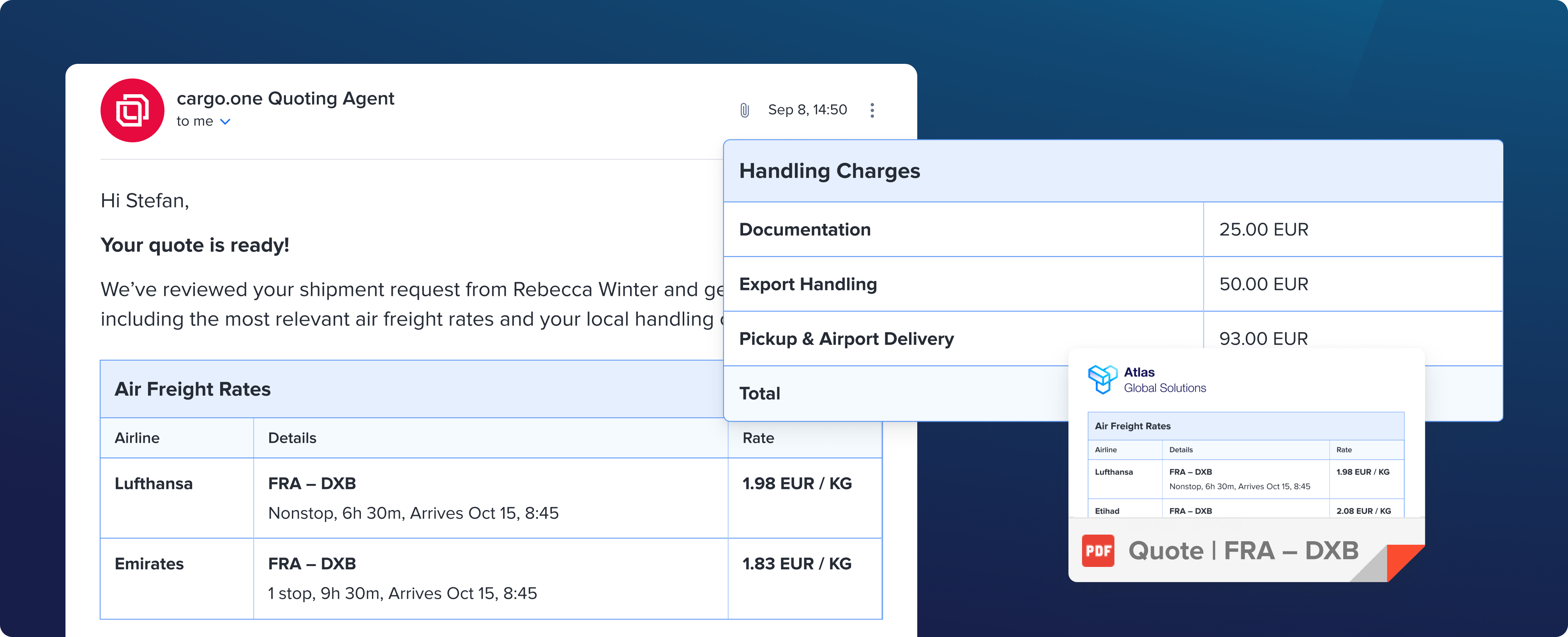This screenshot has height=637, width=1568.
Task: Expand the 'to me' recipient chevron
Action: pos(225,122)
